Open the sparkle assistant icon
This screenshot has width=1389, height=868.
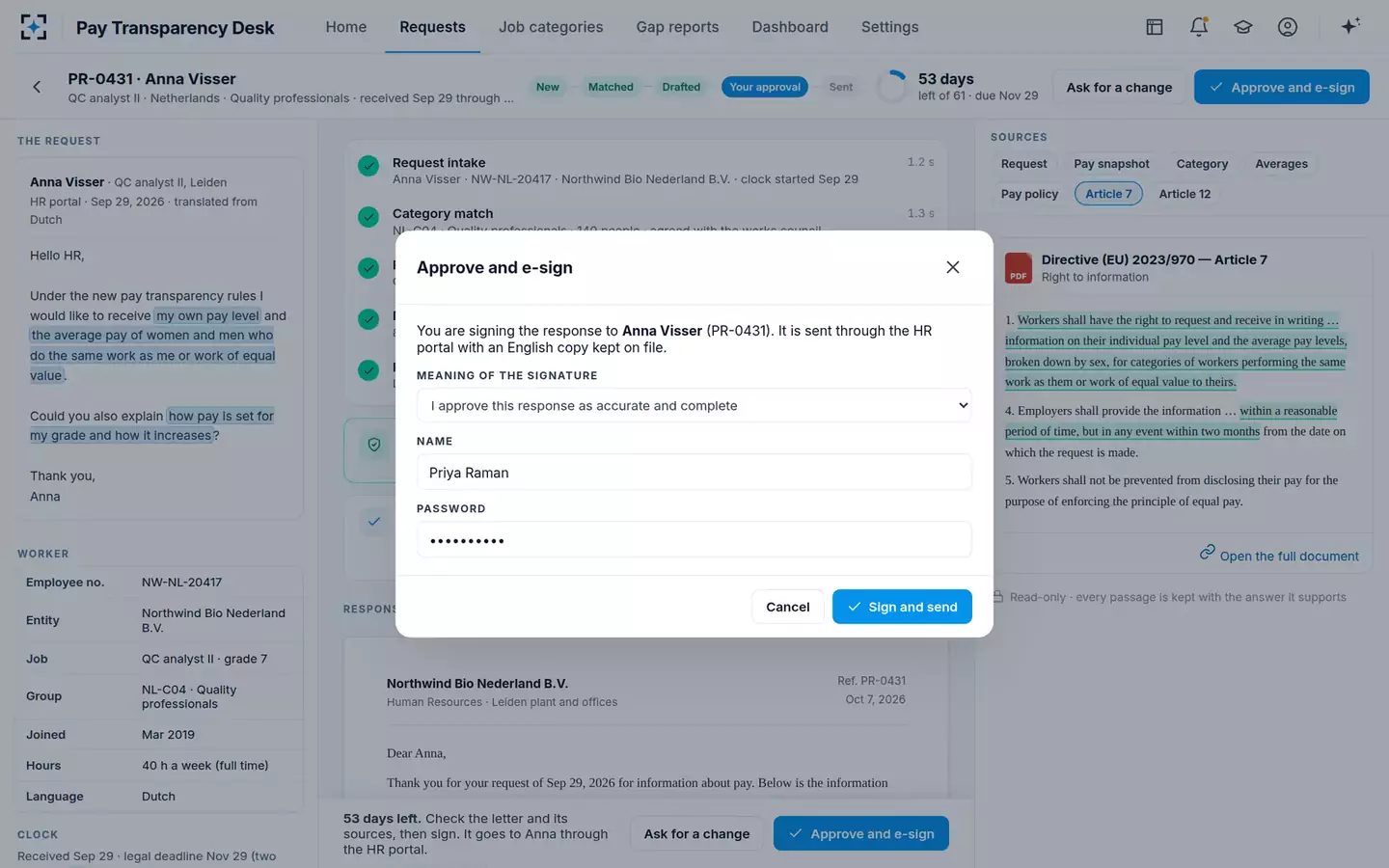[x=1350, y=26]
